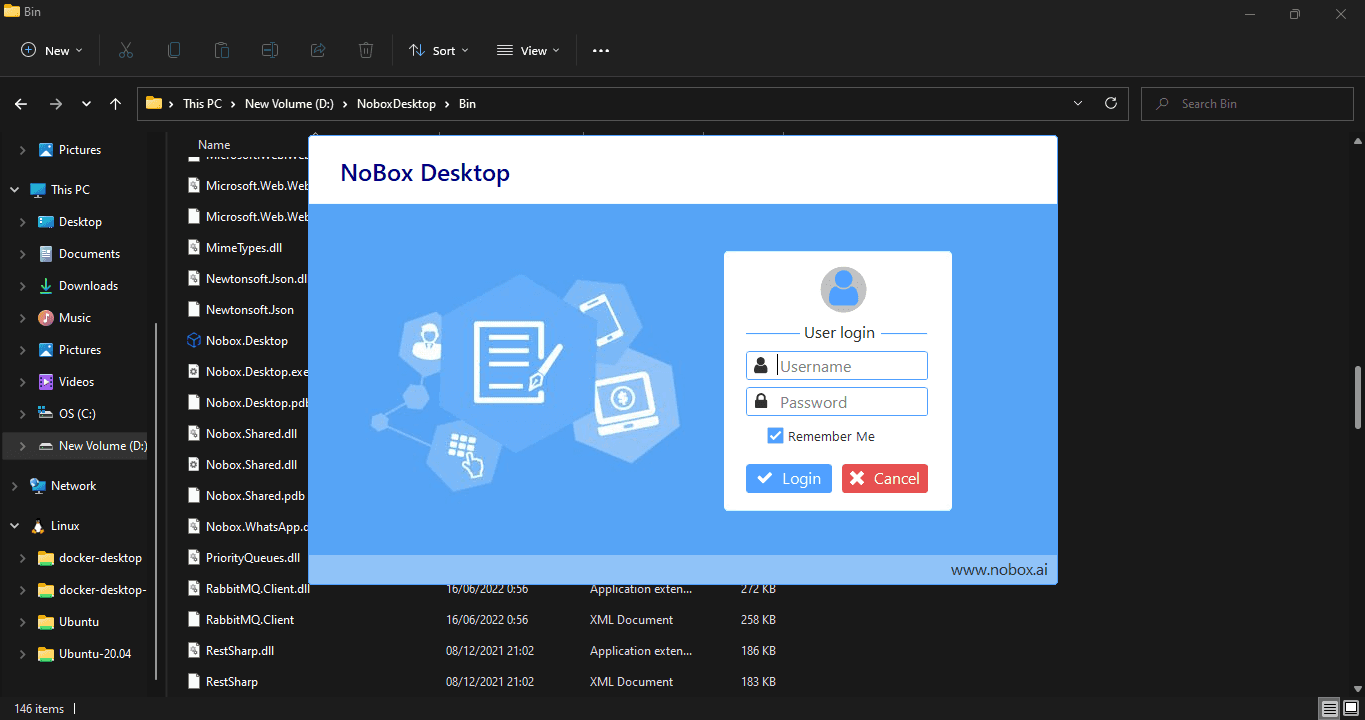Open the View dropdown
Screen dimensions: 1365x720
click(527, 50)
